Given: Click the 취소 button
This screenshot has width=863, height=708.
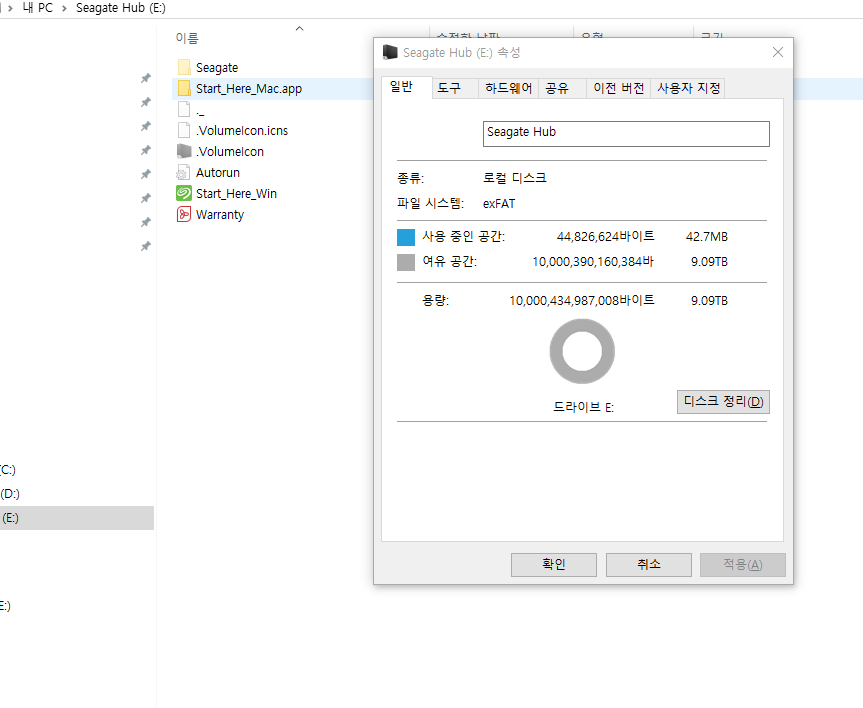Looking at the screenshot, I should 648,564.
